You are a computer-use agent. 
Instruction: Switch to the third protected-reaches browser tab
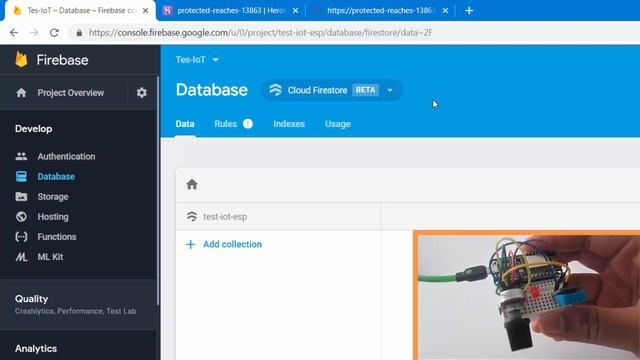pos(380,11)
